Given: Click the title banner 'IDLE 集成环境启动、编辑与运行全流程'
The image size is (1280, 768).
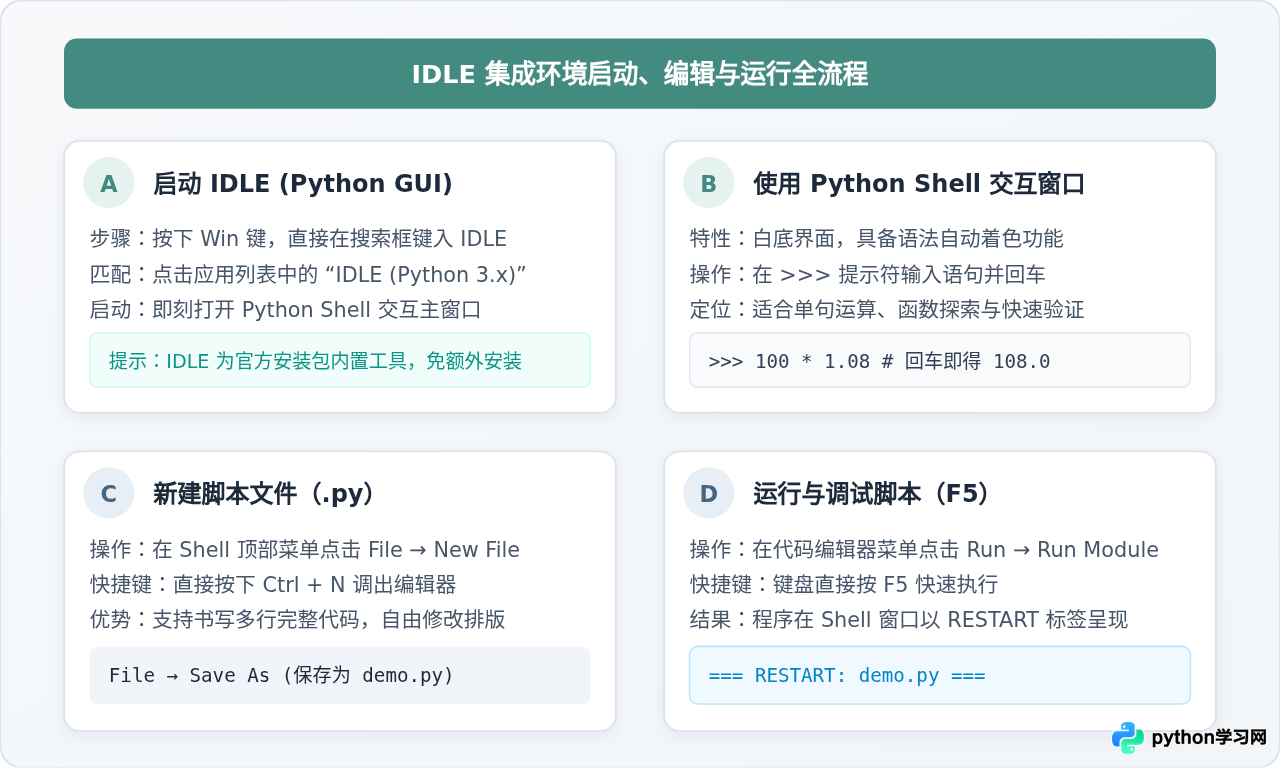Looking at the screenshot, I should pyautogui.click(x=640, y=74).
